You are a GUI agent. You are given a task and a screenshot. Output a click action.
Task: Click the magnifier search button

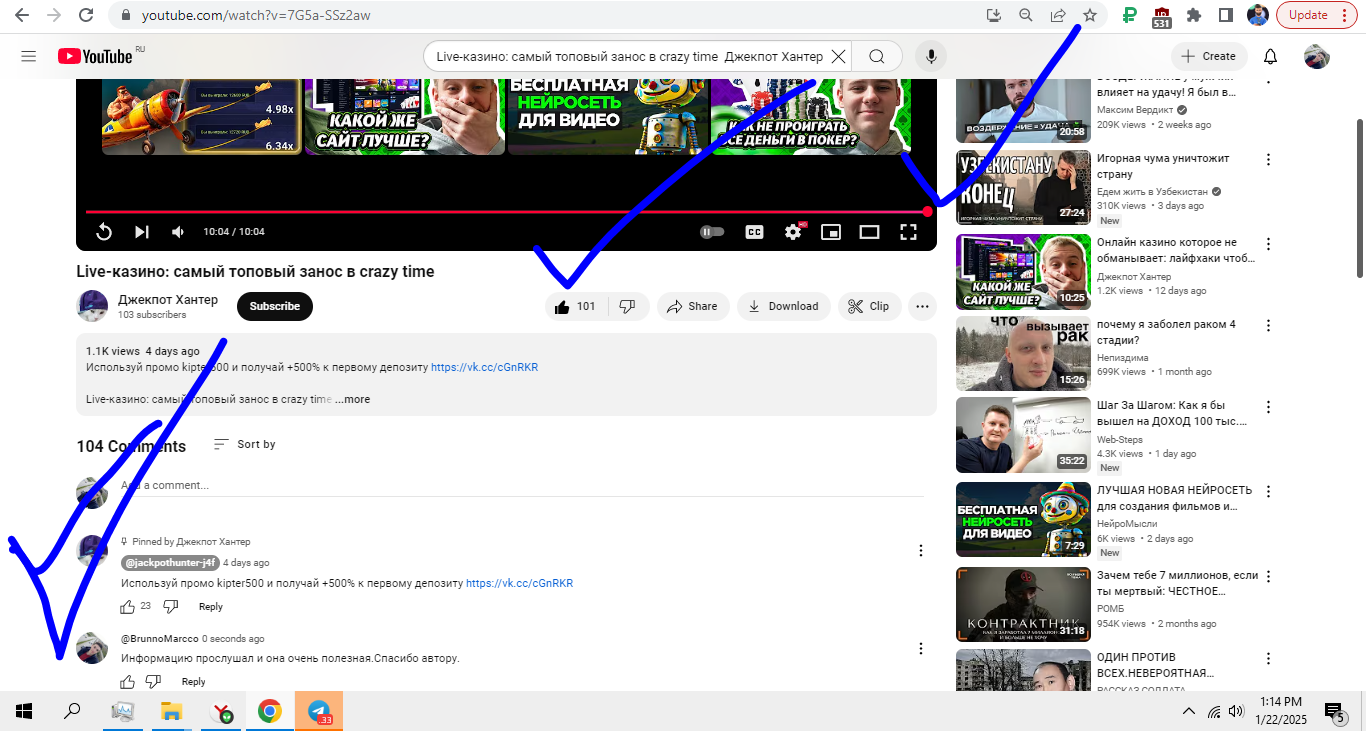tap(877, 57)
